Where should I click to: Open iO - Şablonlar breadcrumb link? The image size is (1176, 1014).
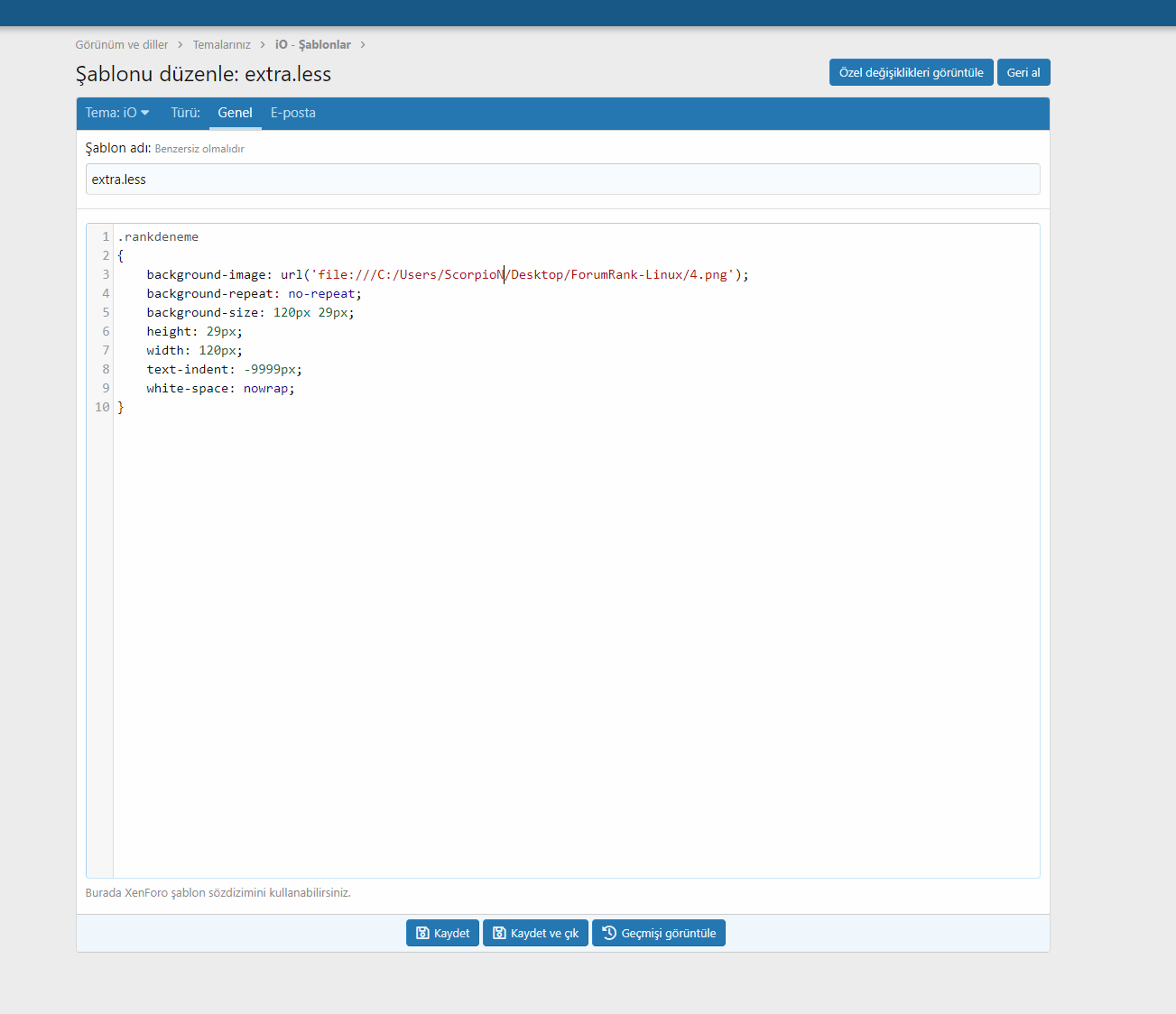tap(313, 44)
